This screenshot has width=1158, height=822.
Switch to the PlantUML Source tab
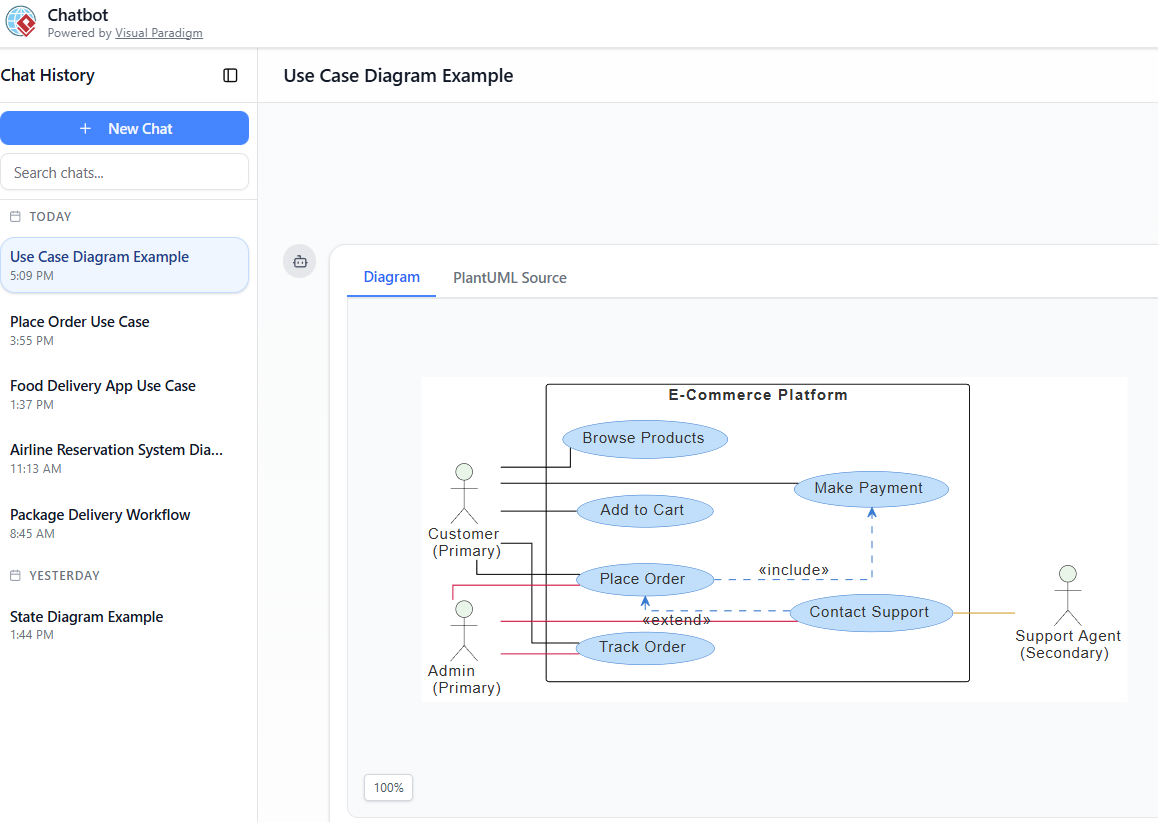509,277
